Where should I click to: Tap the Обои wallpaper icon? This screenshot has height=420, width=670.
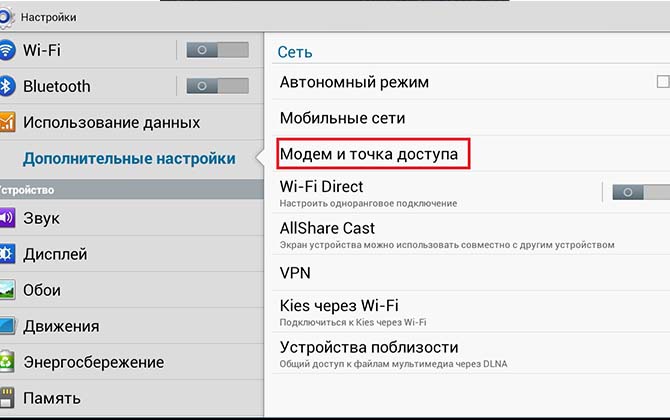(x=7, y=290)
